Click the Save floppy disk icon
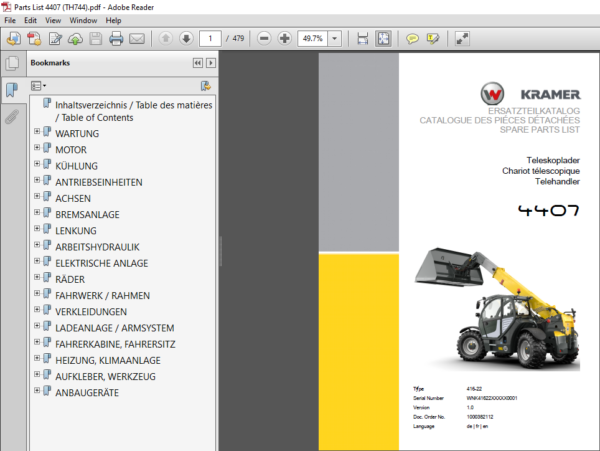Viewport: 600px width, 451px height. [x=96, y=39]
